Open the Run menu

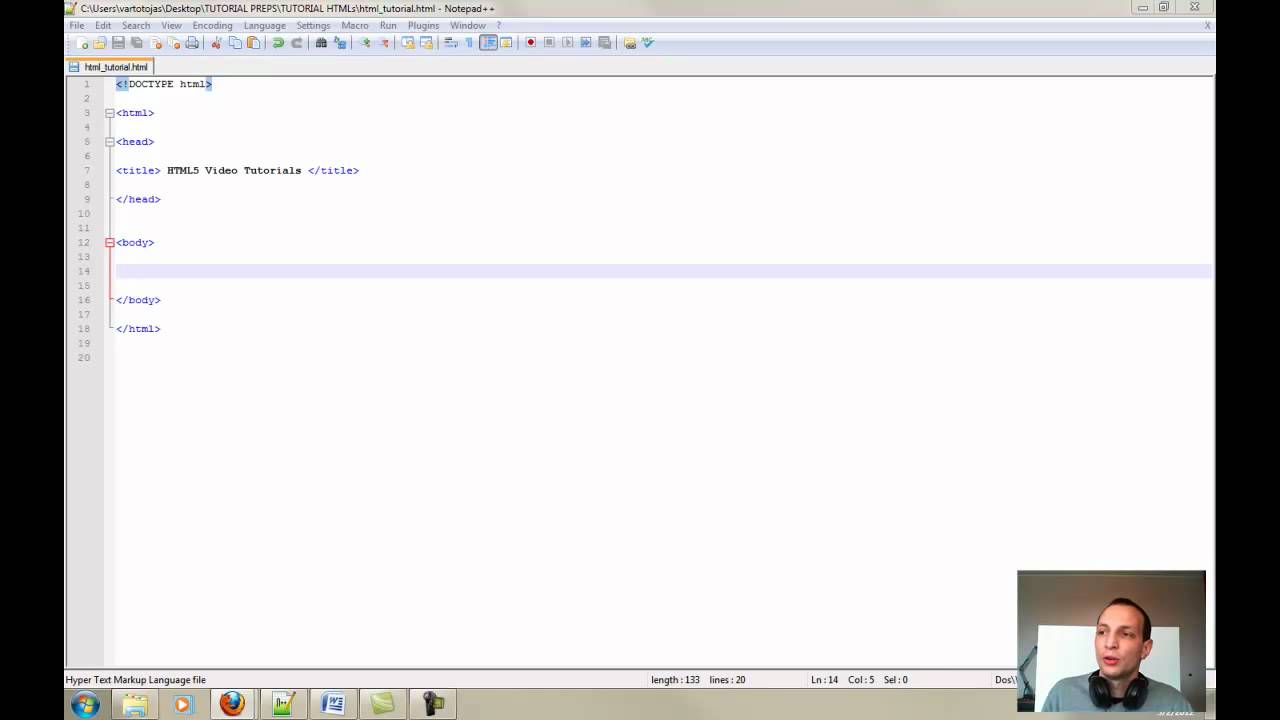click(x=388, y=25)
